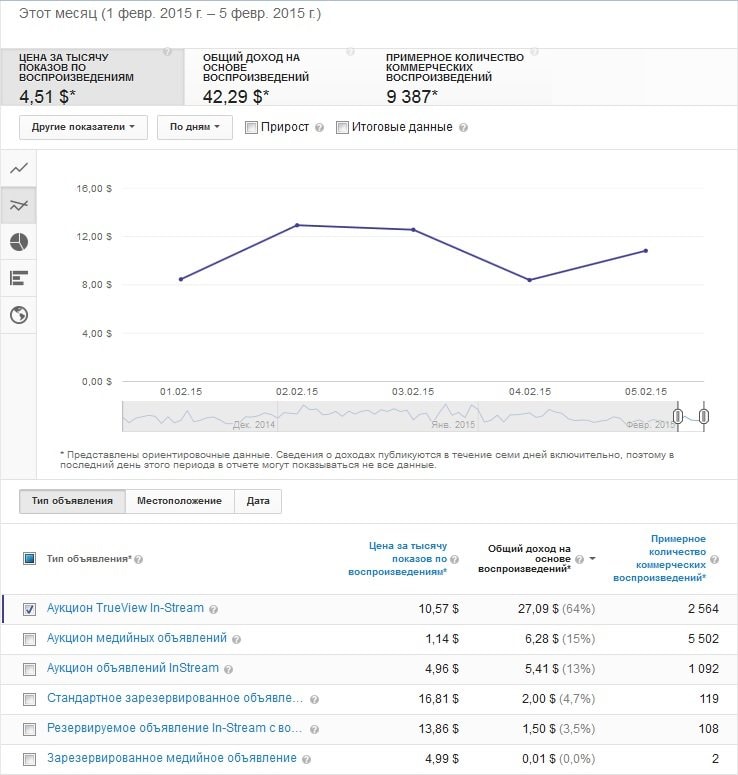Enable the Итоговые данные checkbox
Image resolution: width=738 pixels, height=775 pixels.
[343, 127]
